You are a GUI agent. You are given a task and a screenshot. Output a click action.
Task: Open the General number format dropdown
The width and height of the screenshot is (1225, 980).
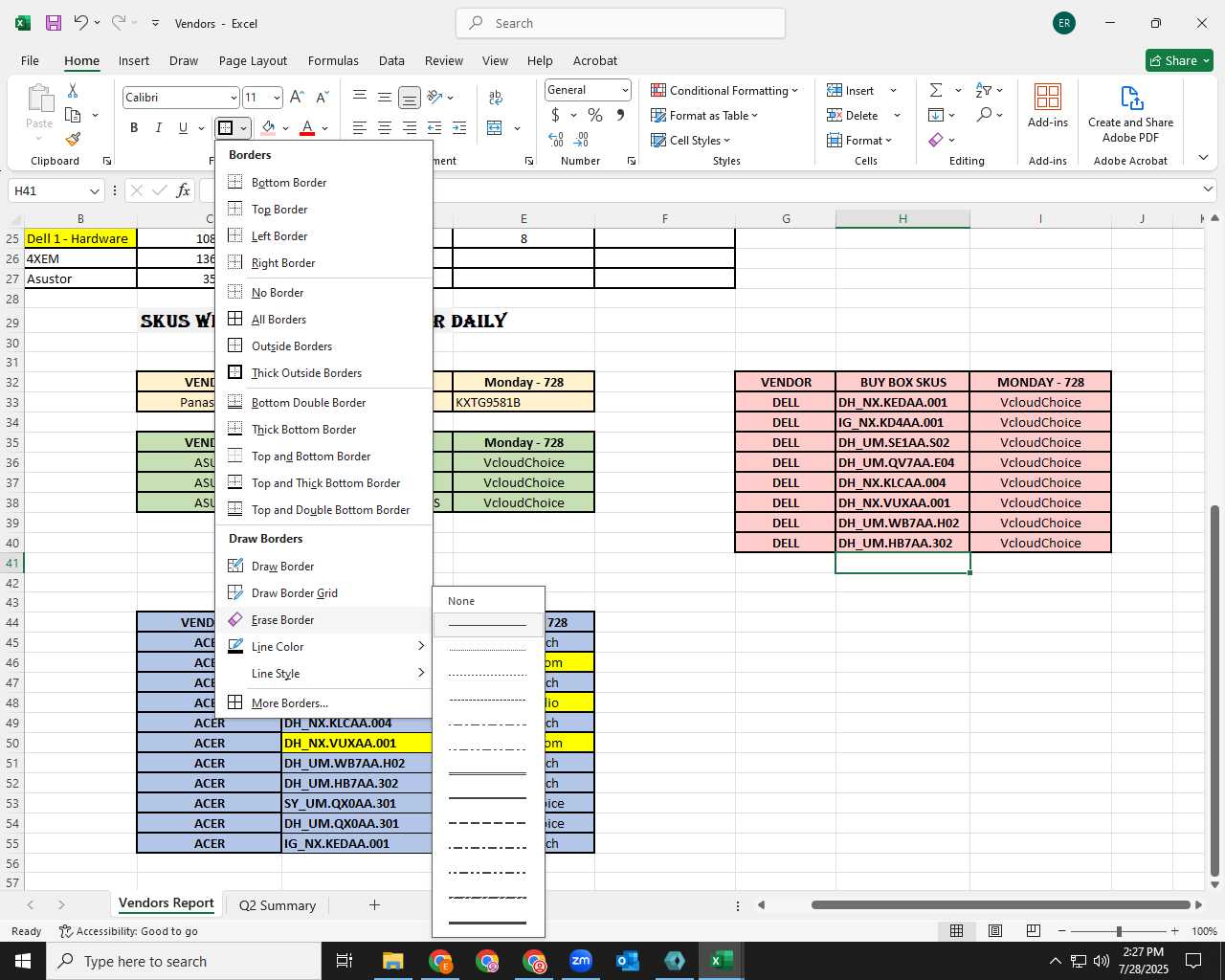pyautogui.click(x=625, y=90)
